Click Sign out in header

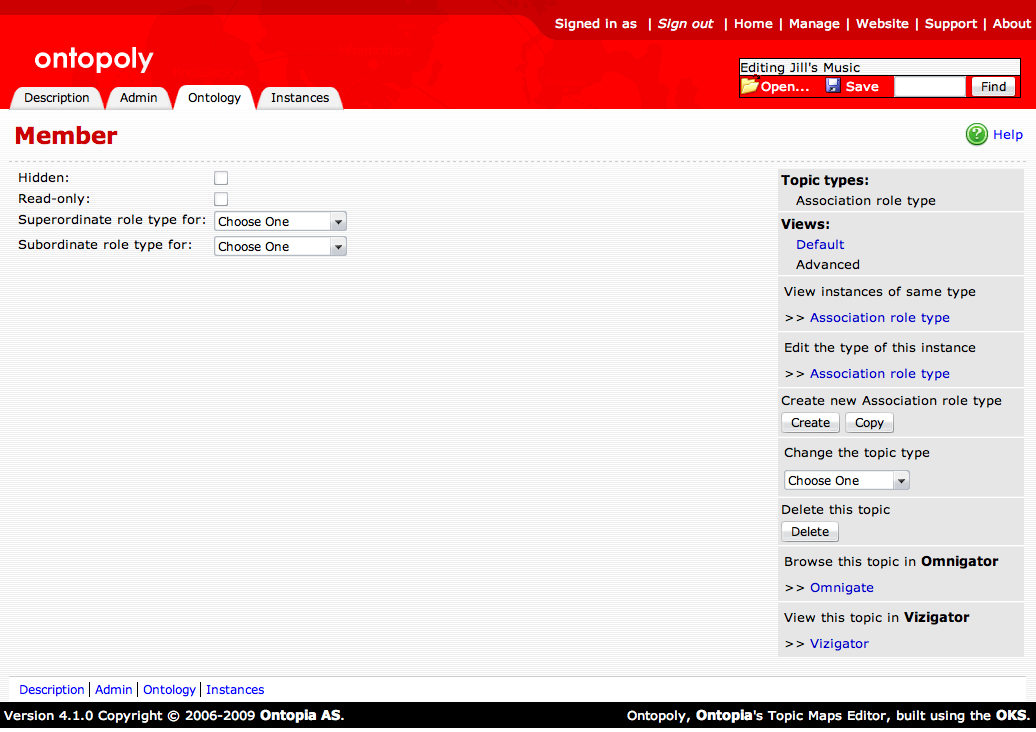[685, 24]
